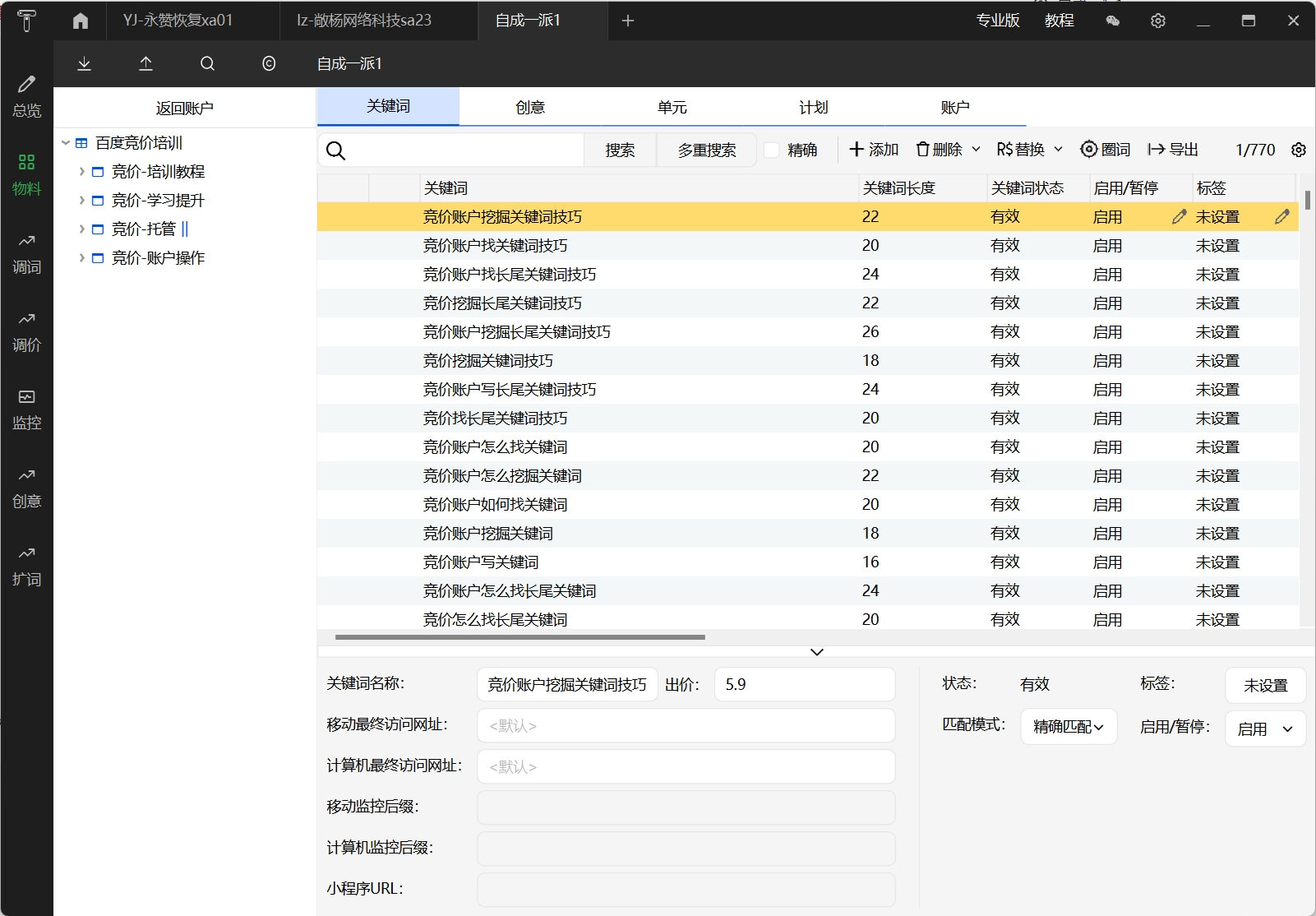Add a new tab with plus icon

coord(628,21)
